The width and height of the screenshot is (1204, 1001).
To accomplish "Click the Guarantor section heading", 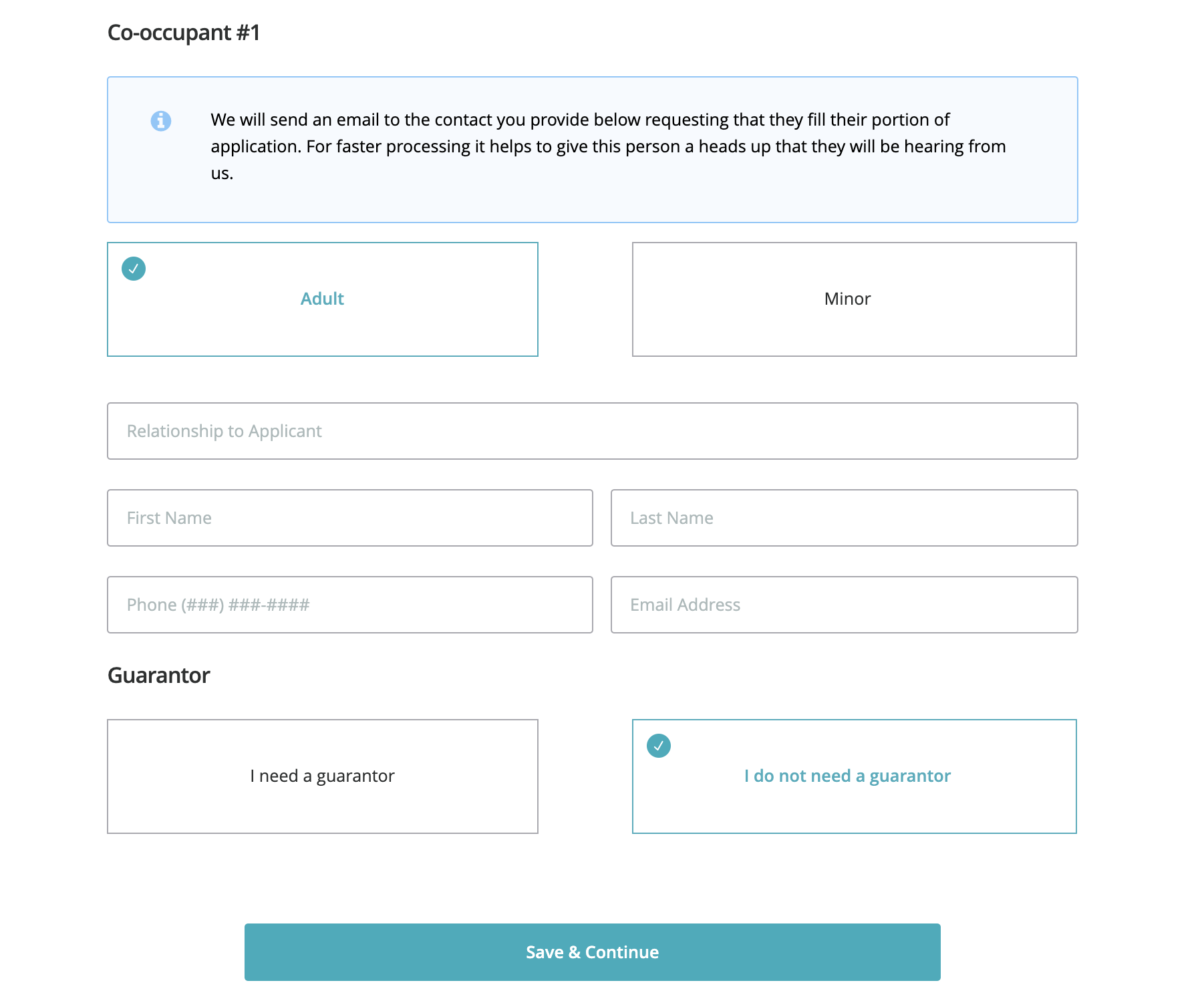I will (x=159, y=676).
